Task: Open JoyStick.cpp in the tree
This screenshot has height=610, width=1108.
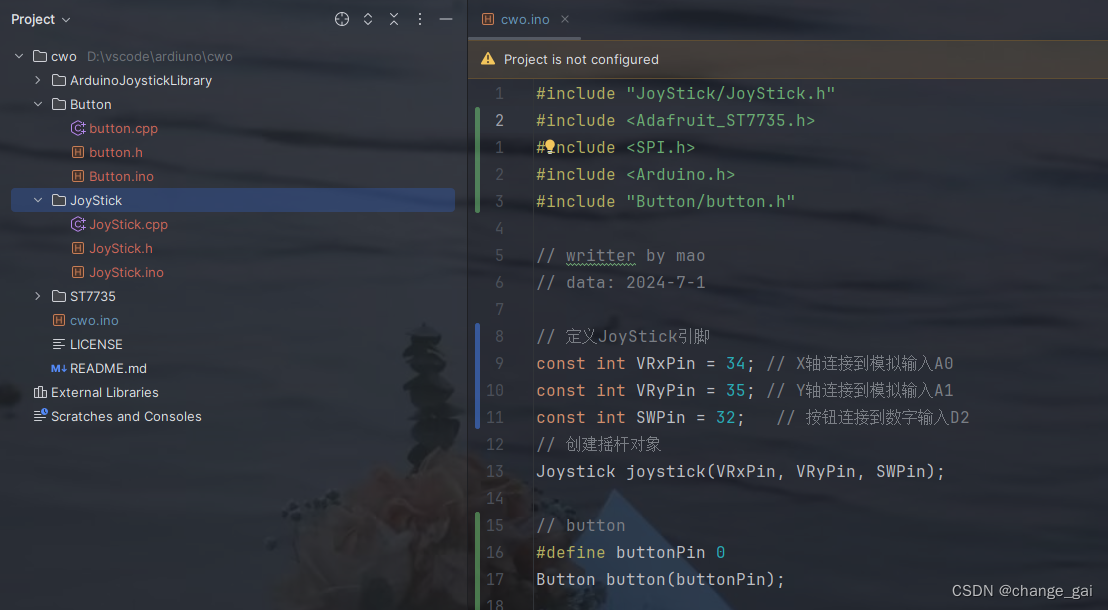Action: (x=128, y=224)
